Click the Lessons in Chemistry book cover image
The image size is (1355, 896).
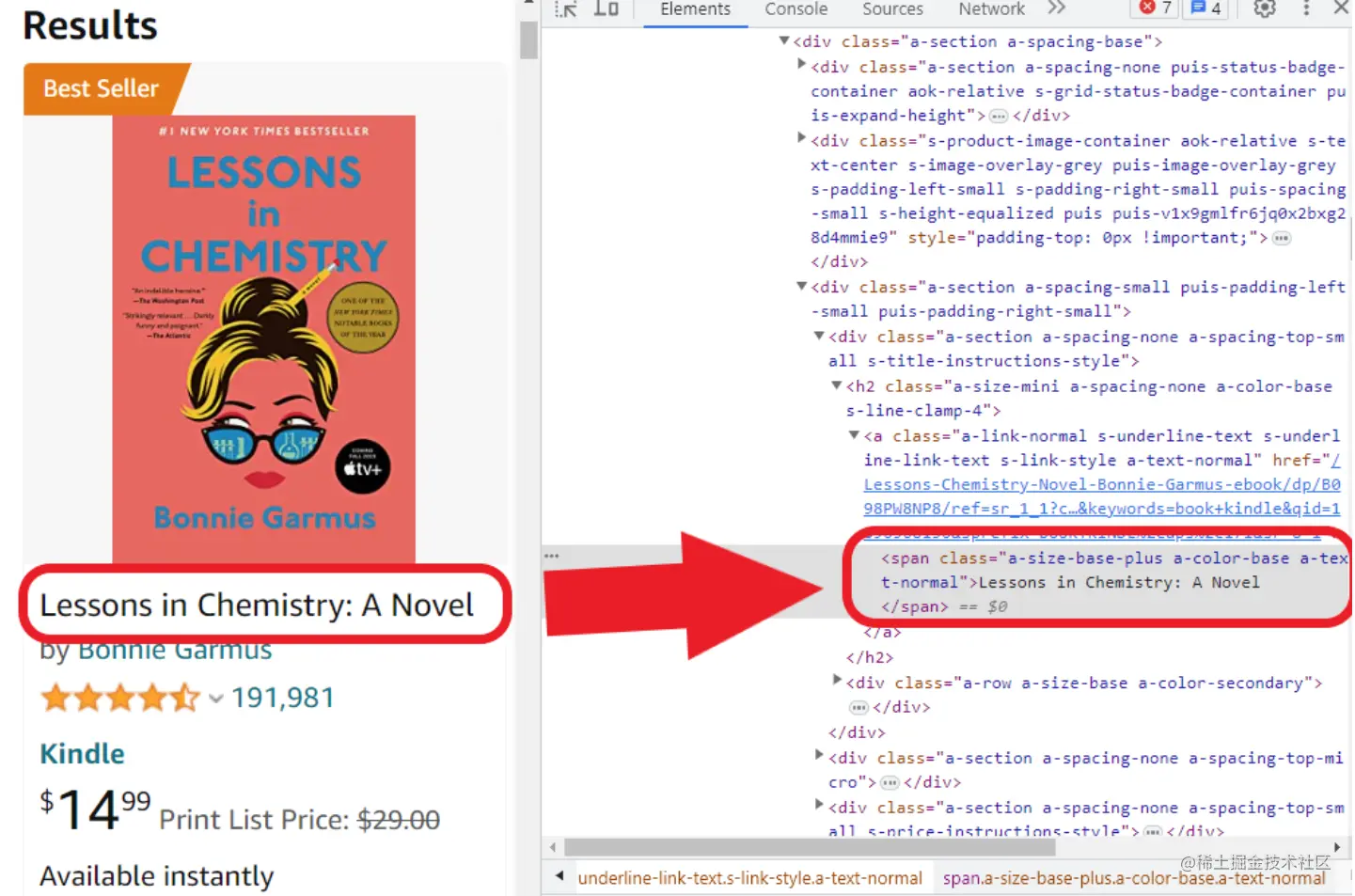[x=264, y=339]
